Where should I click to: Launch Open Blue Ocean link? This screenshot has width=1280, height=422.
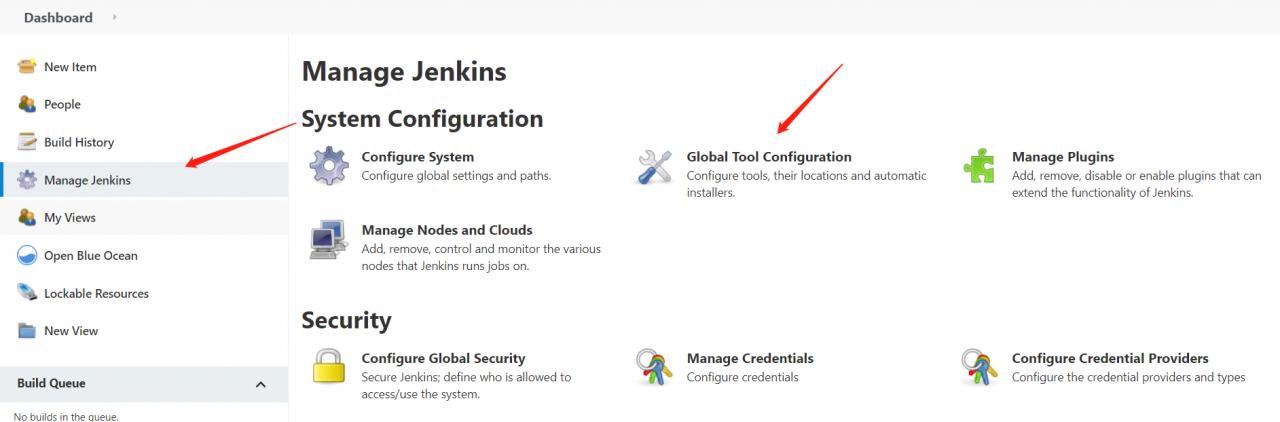(91, 255)
